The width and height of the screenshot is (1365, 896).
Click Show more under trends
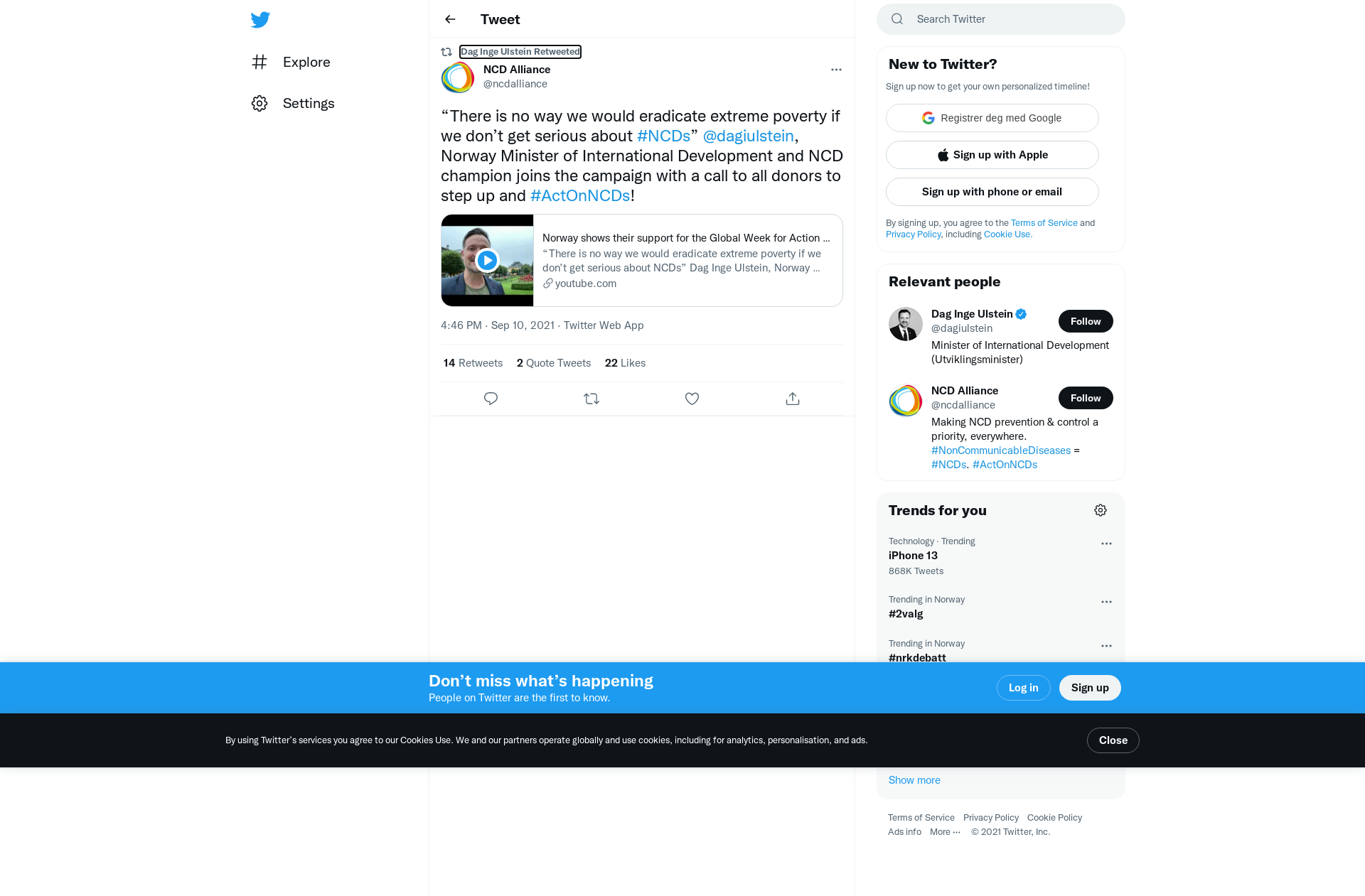(x=914, y=780)
